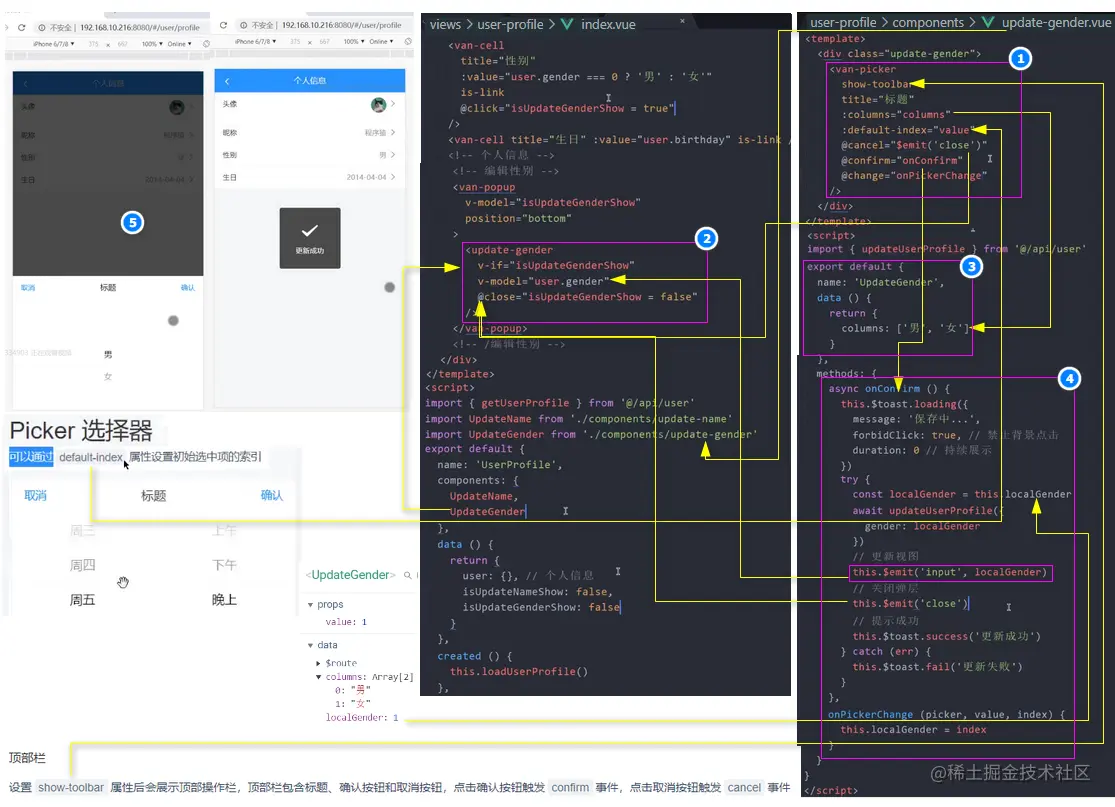
Task: Open the 昵称 row showing 程序猿
Action: click(x=310, y=132)
